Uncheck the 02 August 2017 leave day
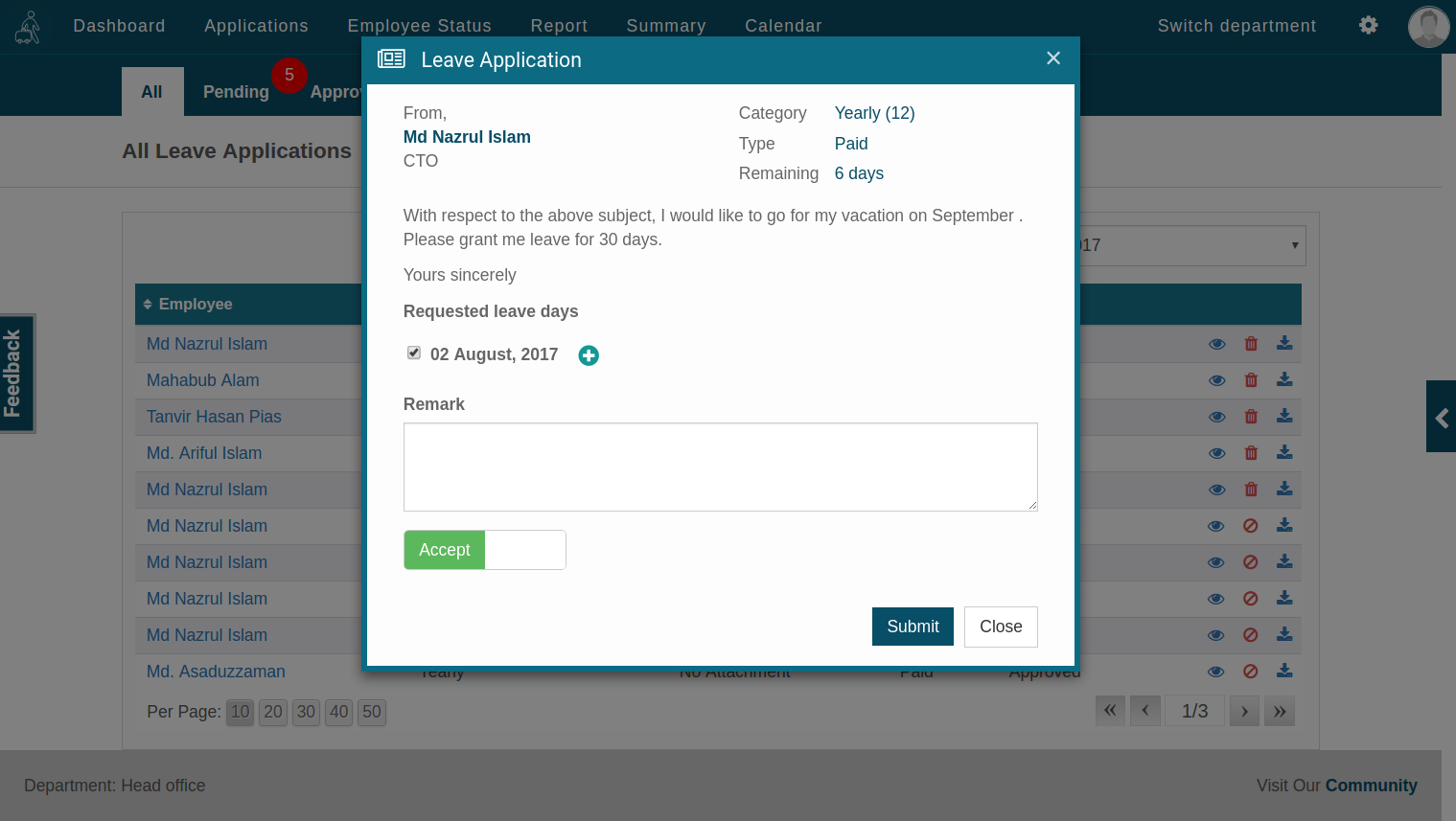The image size is (1456, 821). click(x=413, y=353)
